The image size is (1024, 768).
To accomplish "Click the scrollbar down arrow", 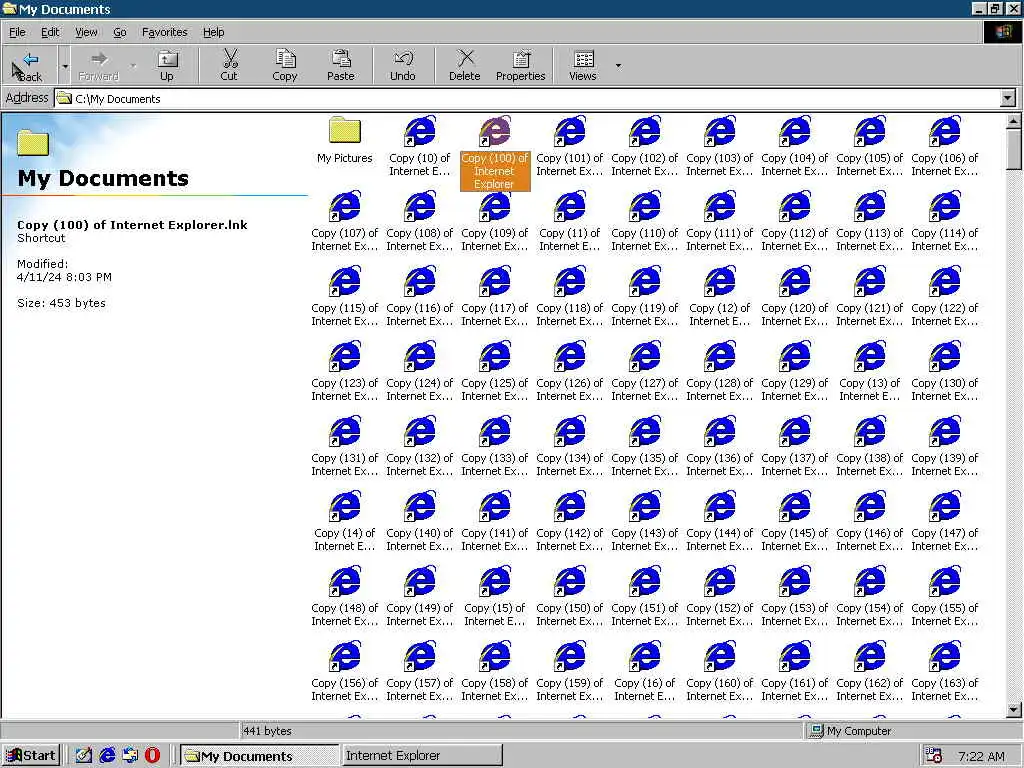I will [x=1014, y=709].
